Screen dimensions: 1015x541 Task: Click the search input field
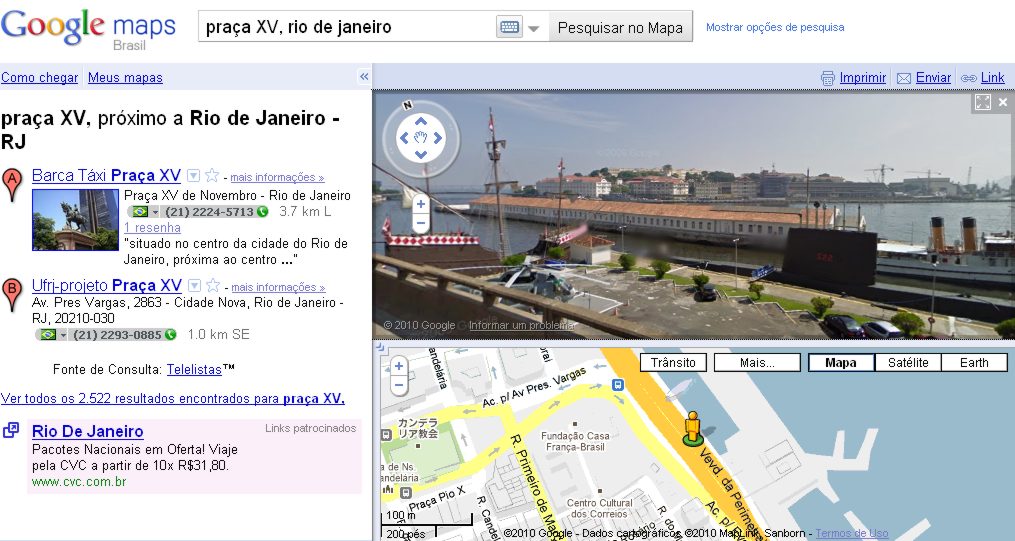point(348,27)
